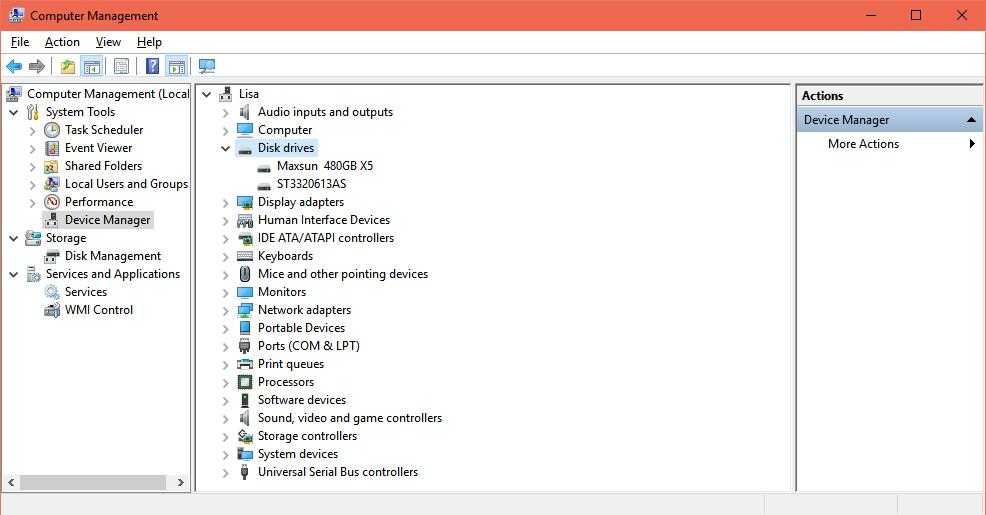Open the View menu

pos(108,42)
